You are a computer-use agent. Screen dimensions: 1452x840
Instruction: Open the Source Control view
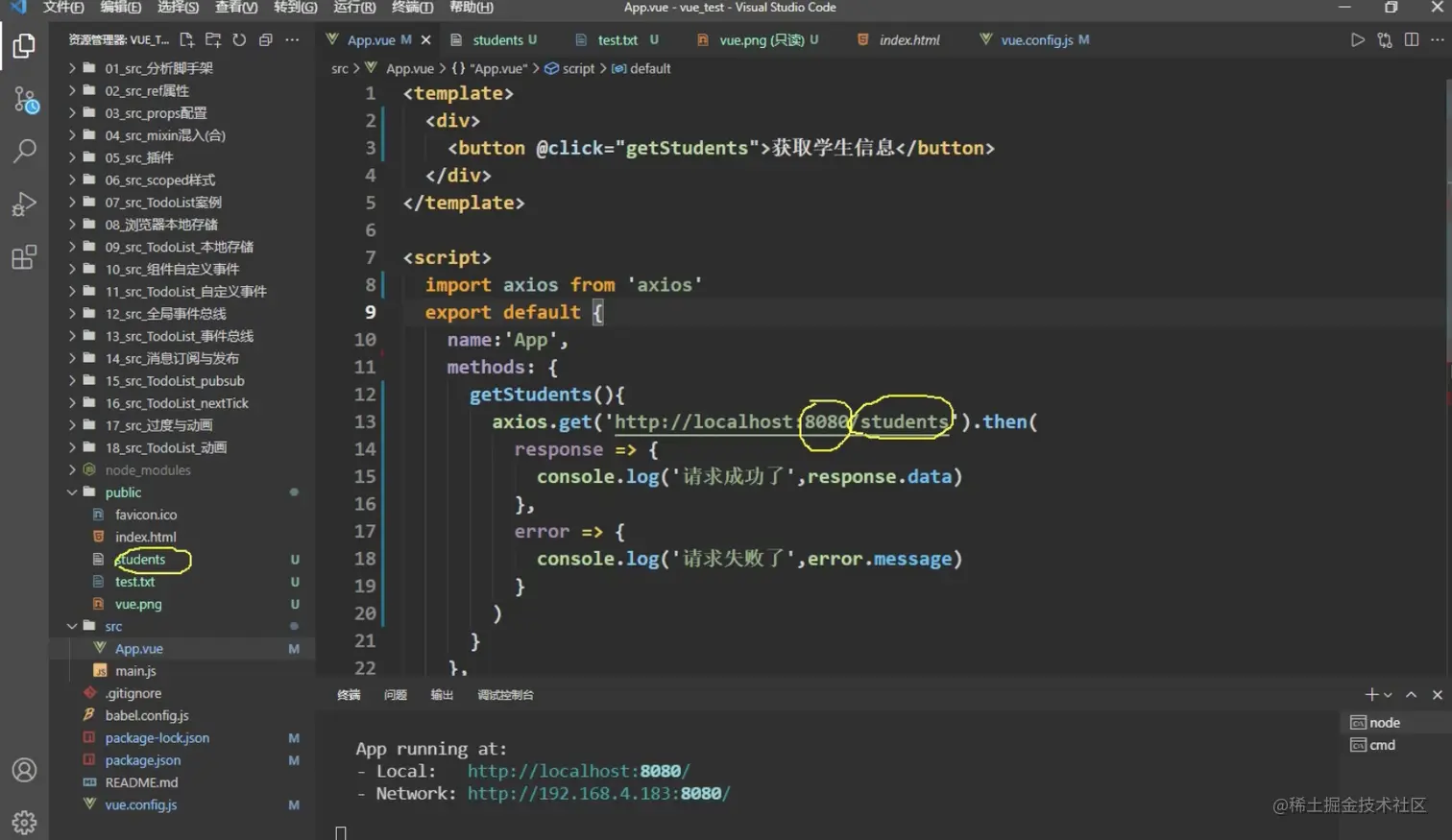point(24,99)
